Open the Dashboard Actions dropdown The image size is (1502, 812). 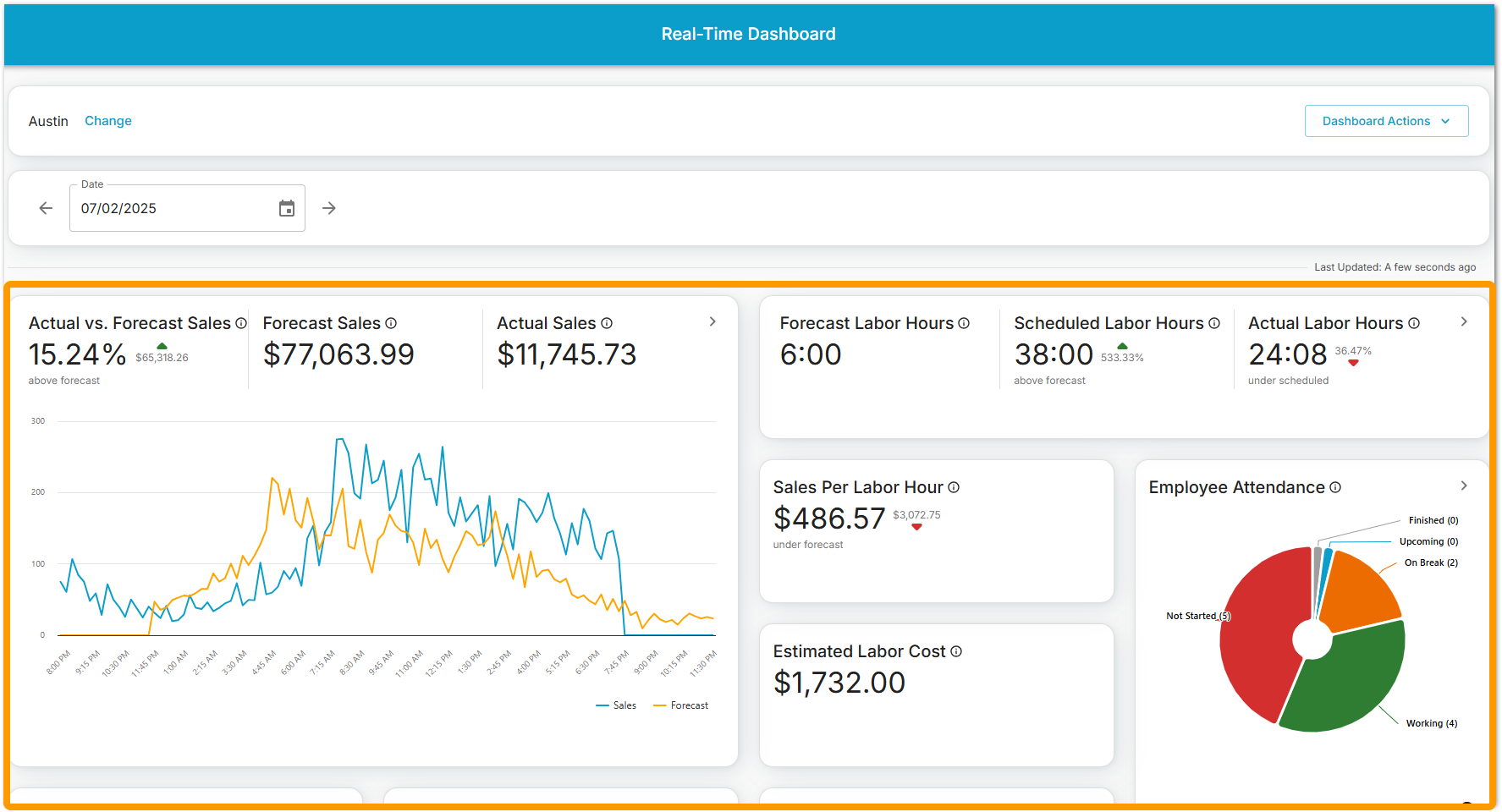(1386, 121)
